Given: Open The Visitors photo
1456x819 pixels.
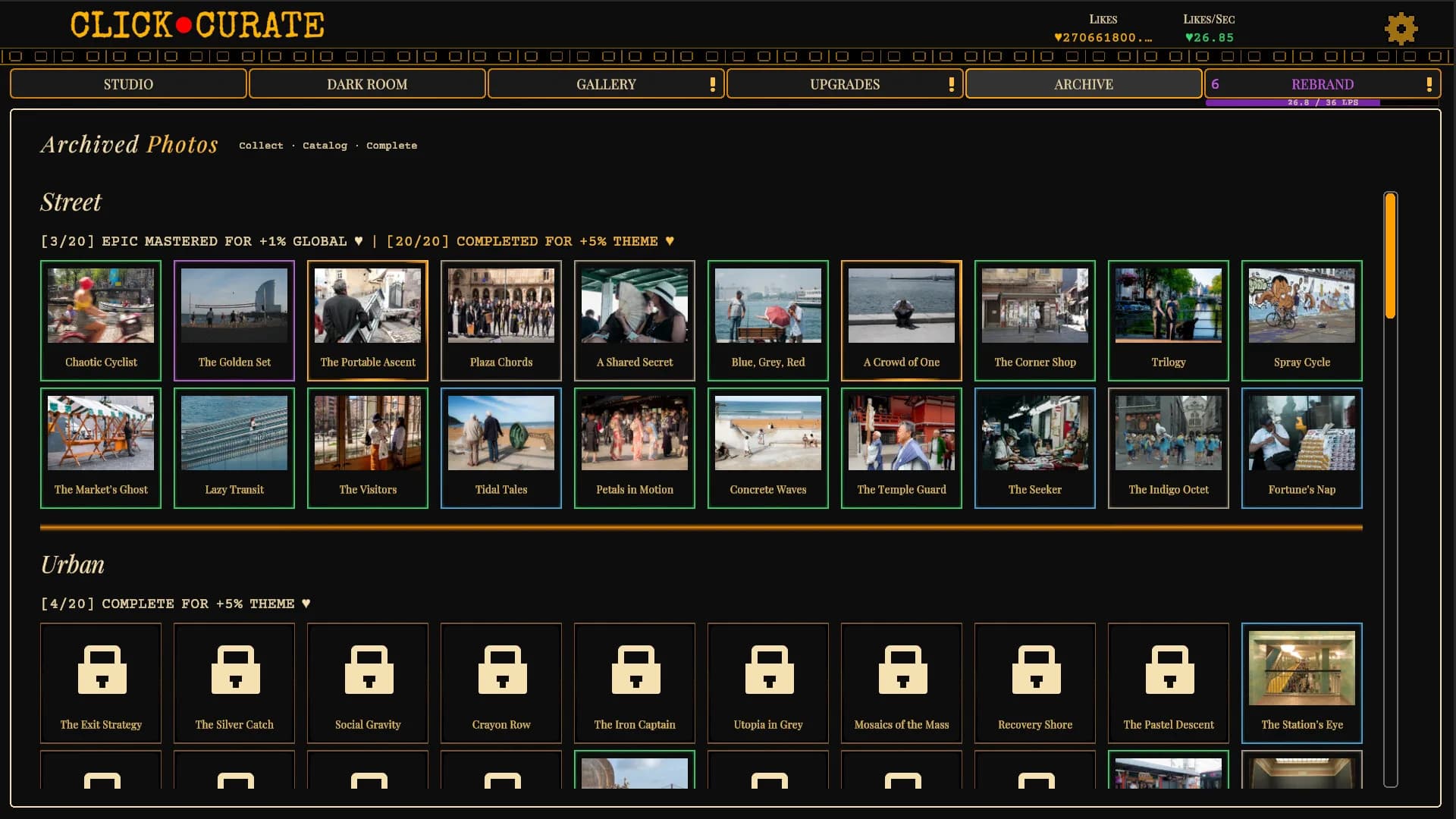Looking at the screenshot, I should (x=368, y=448).
